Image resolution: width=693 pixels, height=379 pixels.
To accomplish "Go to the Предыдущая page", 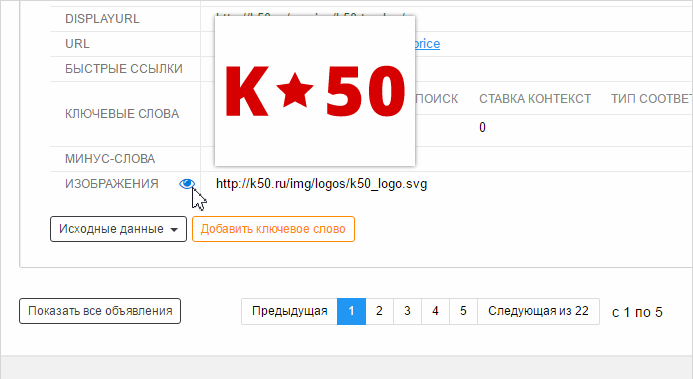I will point(289,311).
